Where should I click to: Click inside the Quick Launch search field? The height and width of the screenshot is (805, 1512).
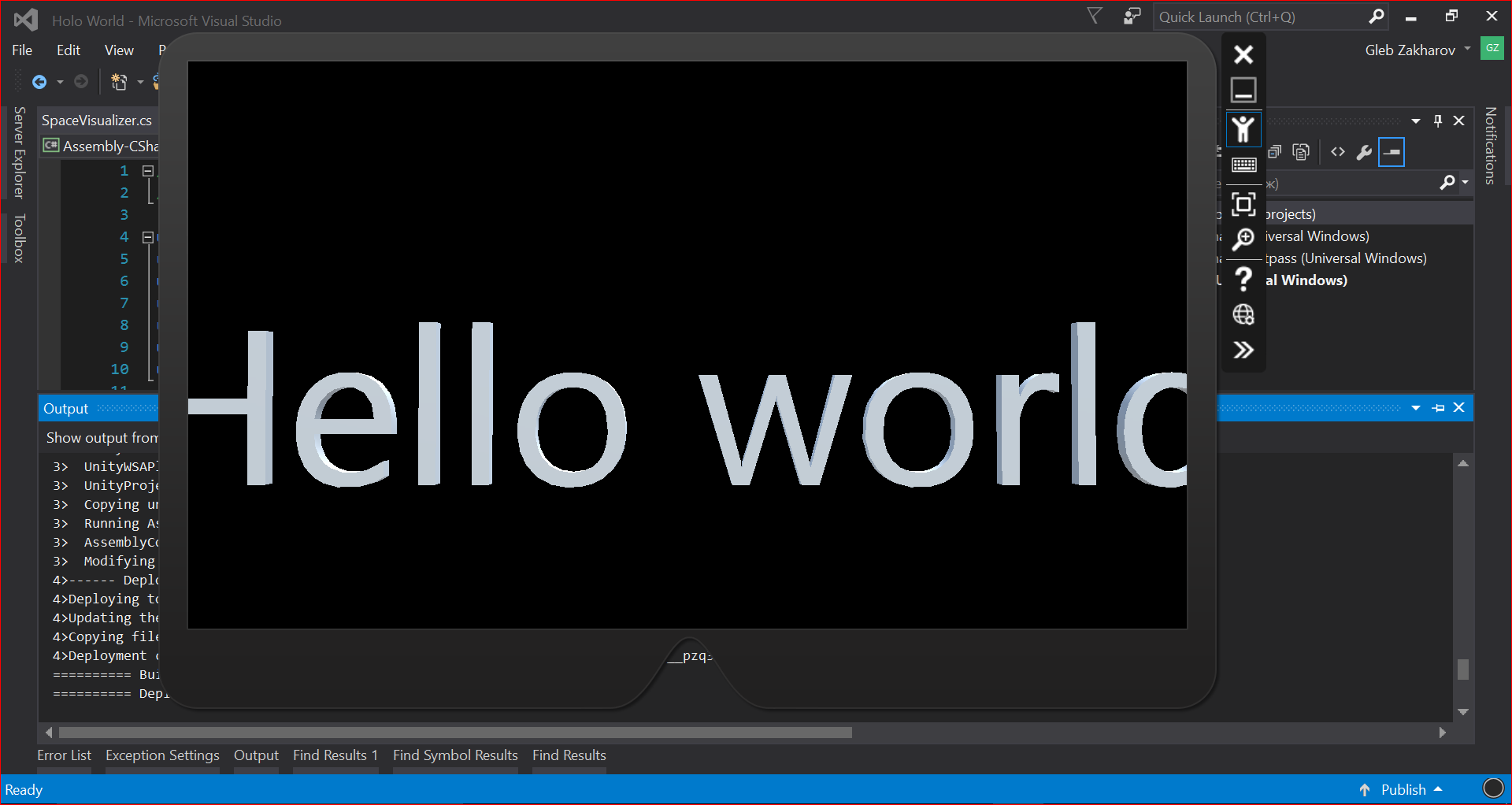1260,17
